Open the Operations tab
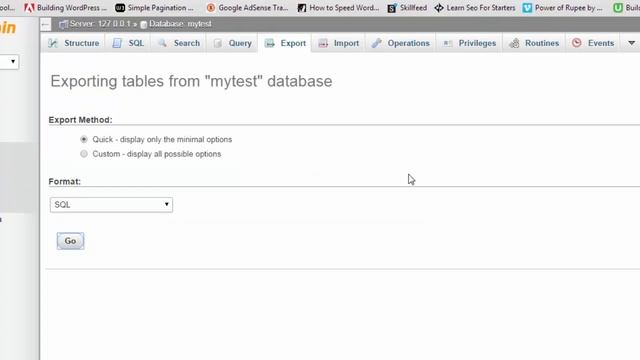 [400, 43]
